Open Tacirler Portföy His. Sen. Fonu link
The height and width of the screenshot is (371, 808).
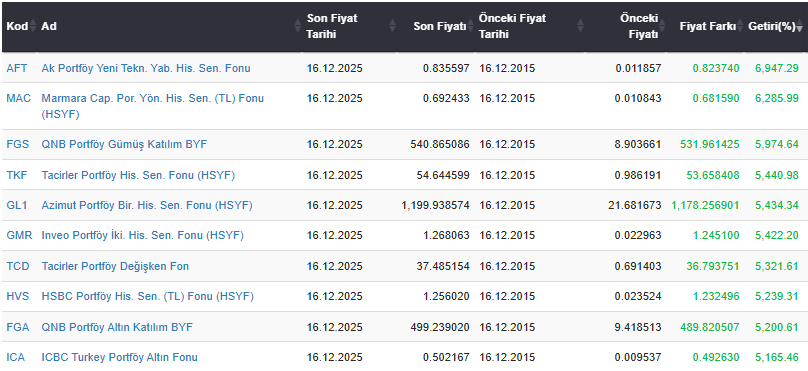pyautogui.click(x=138, y=175)
